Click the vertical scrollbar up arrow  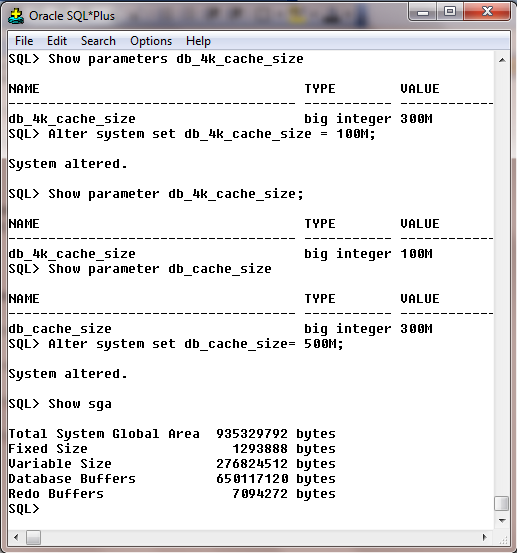(502, 60)
